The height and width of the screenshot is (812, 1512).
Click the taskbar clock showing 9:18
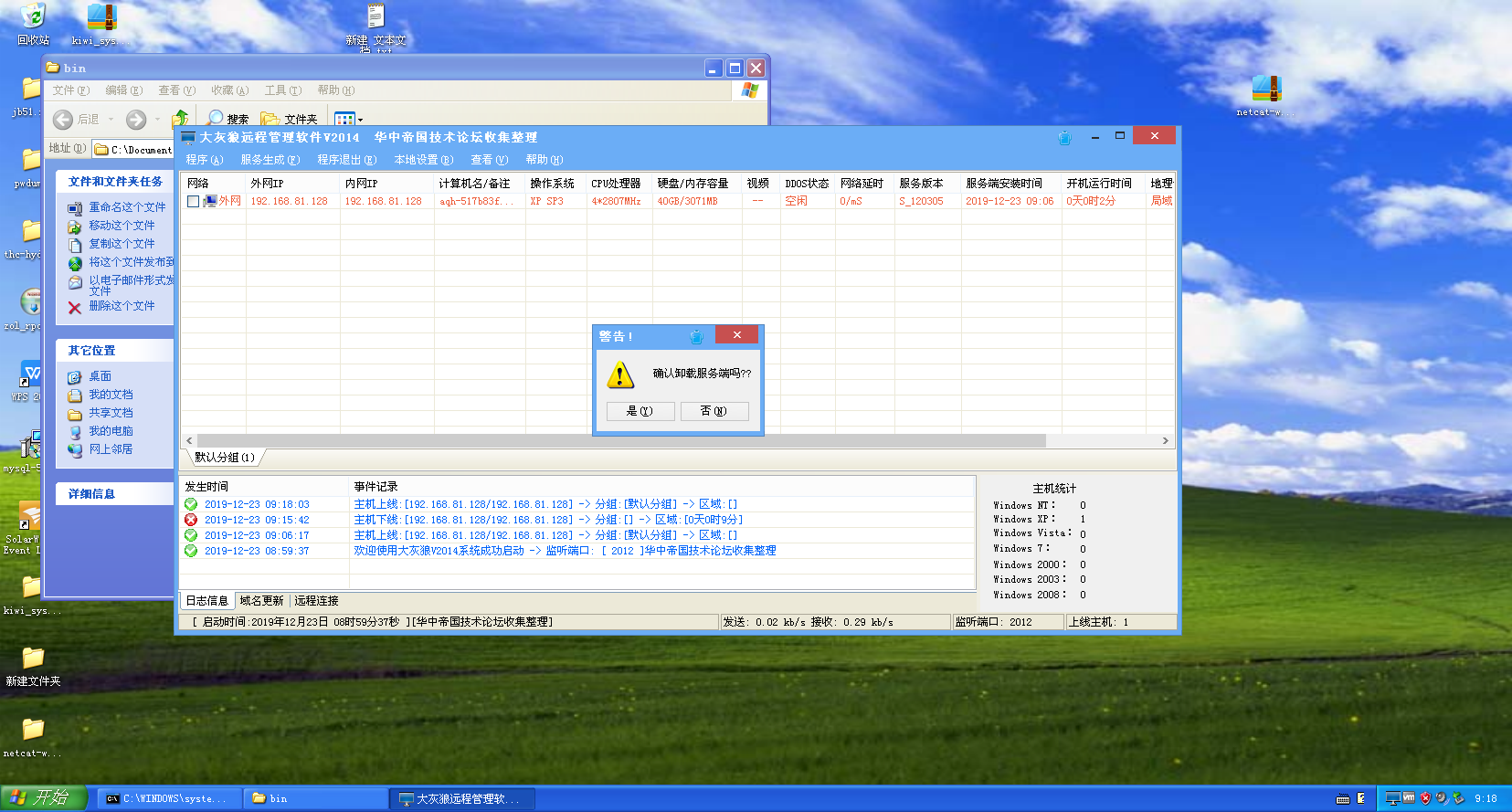[1486, 798]
